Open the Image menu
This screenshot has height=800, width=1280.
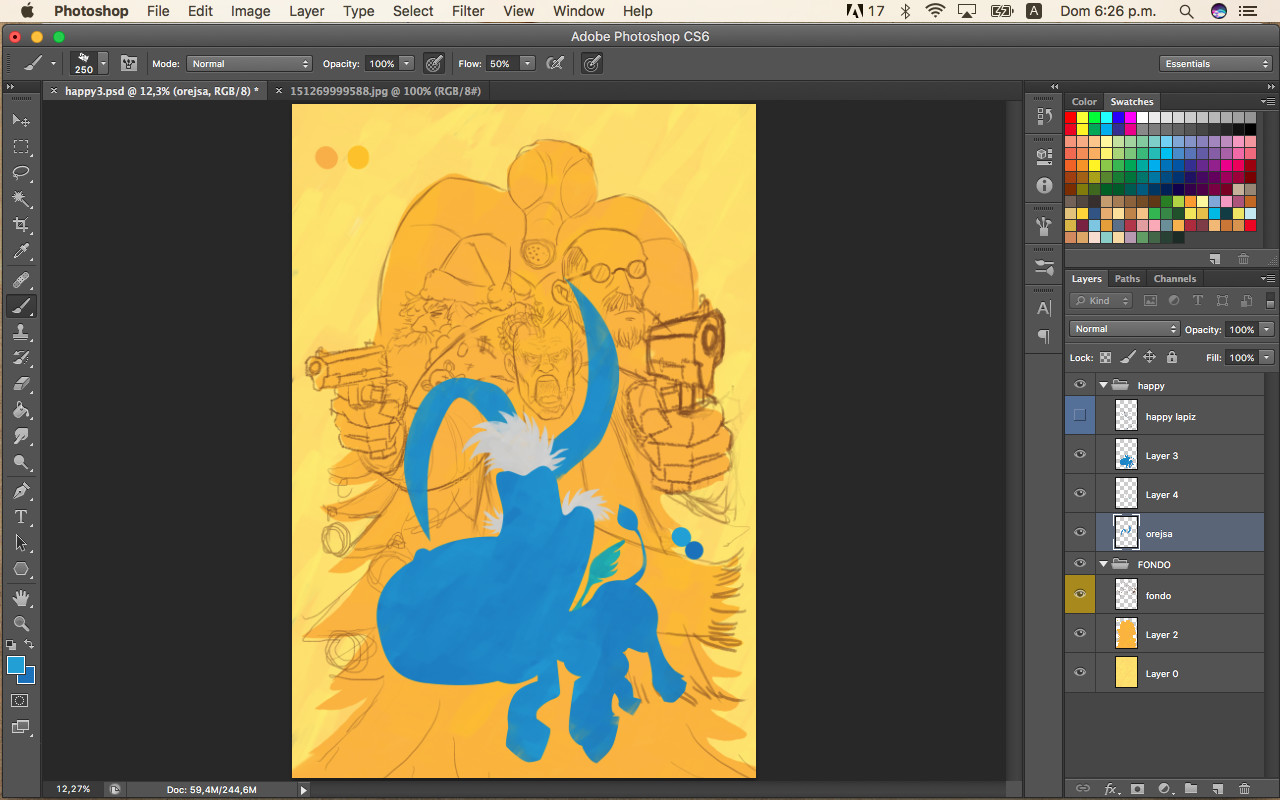tap(250, 11)
